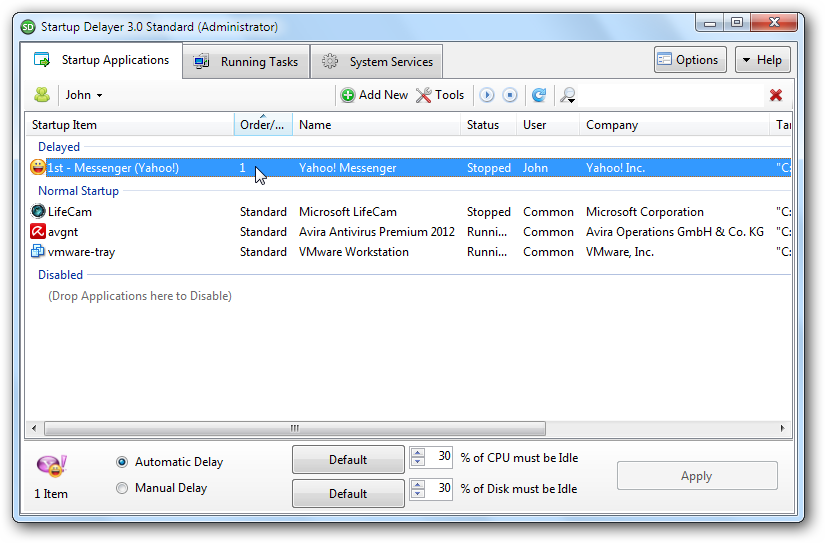
Task: Clear search with the red X
Action: [776, 95]
